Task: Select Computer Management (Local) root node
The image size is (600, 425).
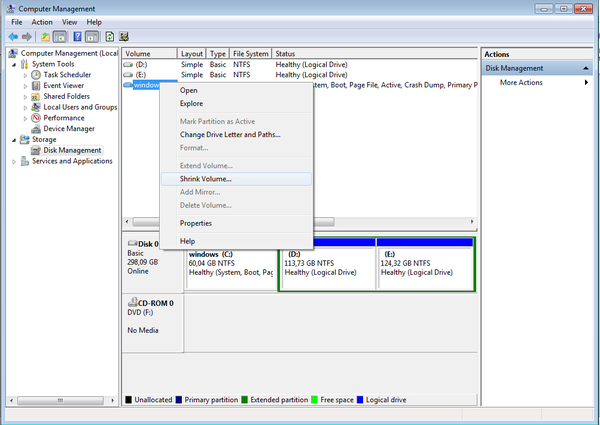Action: click(x=69, y=53)
